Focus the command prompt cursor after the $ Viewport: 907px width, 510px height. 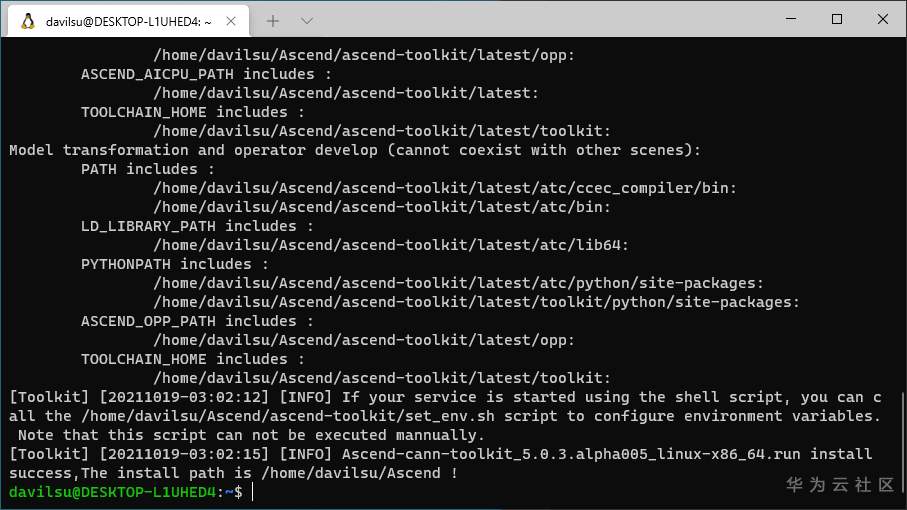[253, 492]
